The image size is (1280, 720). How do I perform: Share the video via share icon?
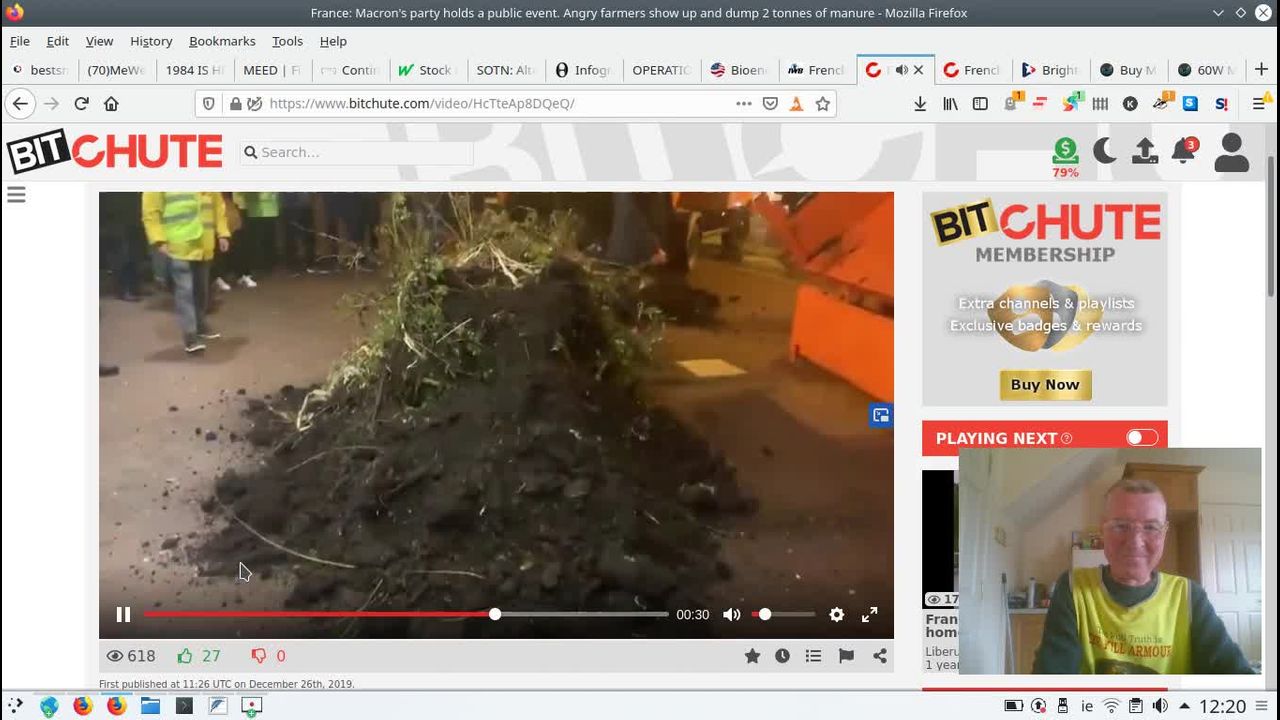880,656
